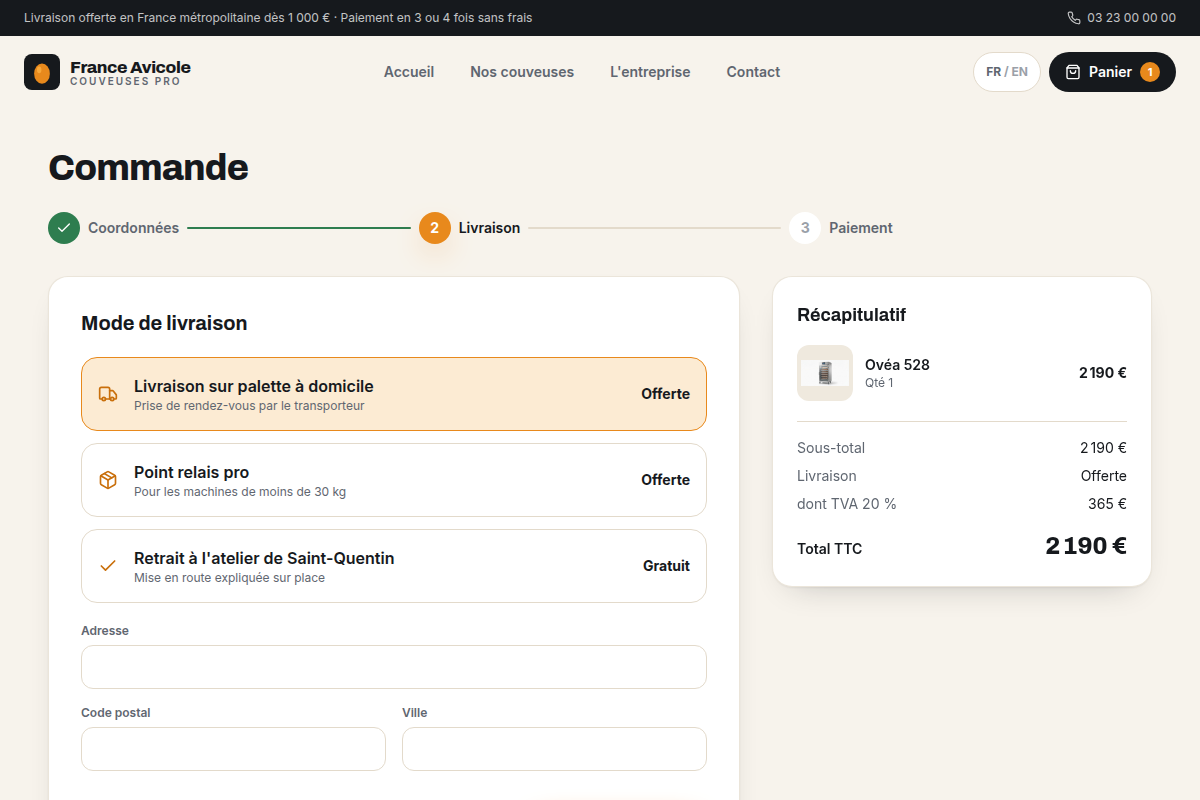Click the Total TTC label
Screen dimensions: 1200x800
click(x=829, y=548)
